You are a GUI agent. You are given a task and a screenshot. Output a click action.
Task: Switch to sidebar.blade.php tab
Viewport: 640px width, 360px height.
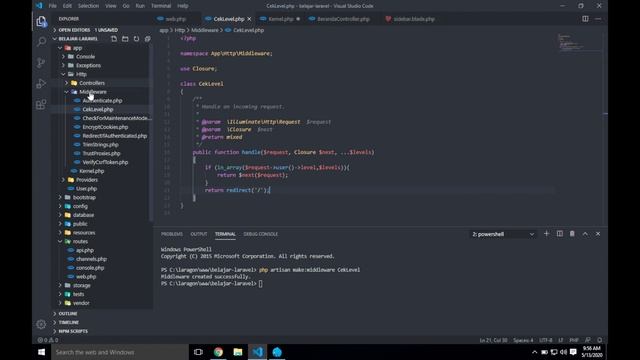point(414,19)
